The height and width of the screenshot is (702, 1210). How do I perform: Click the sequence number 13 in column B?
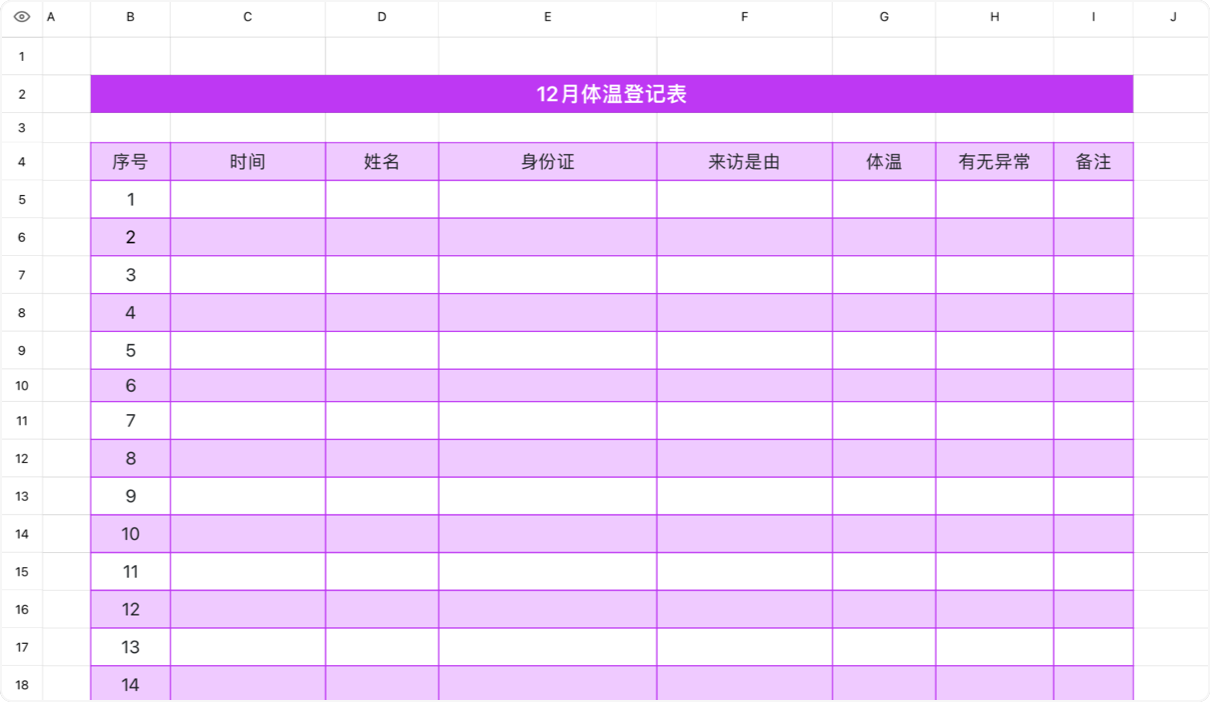(x=131, y=648)
